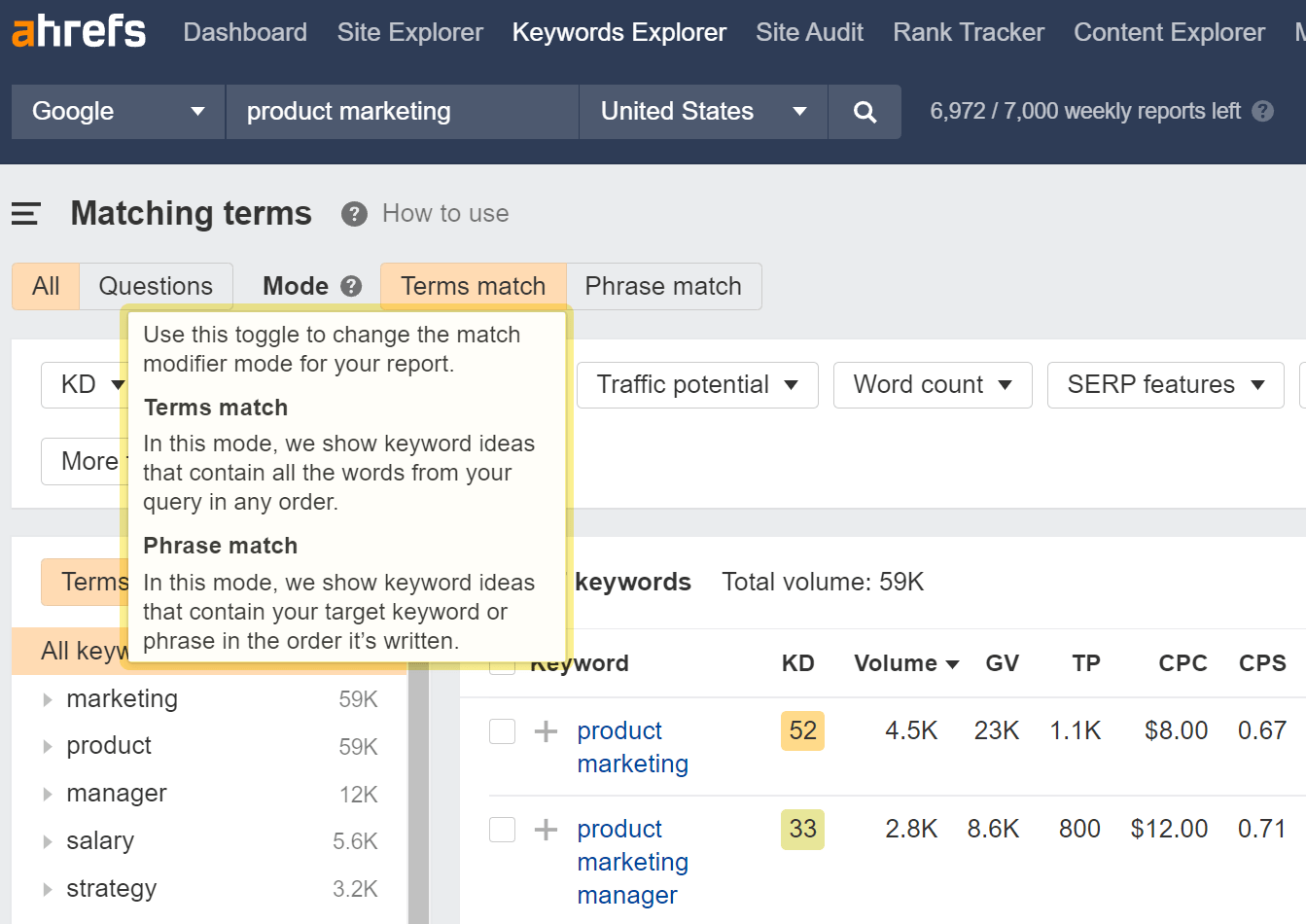Image resolution: width=1306 pixels, height=924 pixels.
Task: Check the checkbox for product marketing manager row
Action: click(502, 829)
